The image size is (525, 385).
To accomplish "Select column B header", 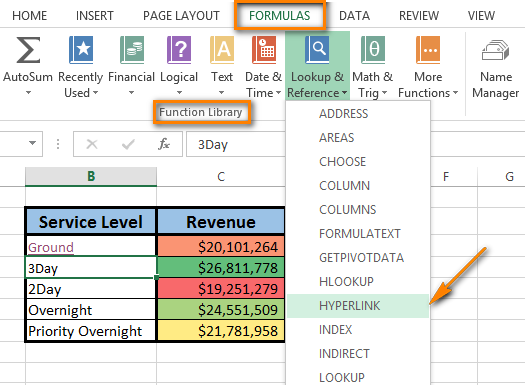I will (91, 176).
